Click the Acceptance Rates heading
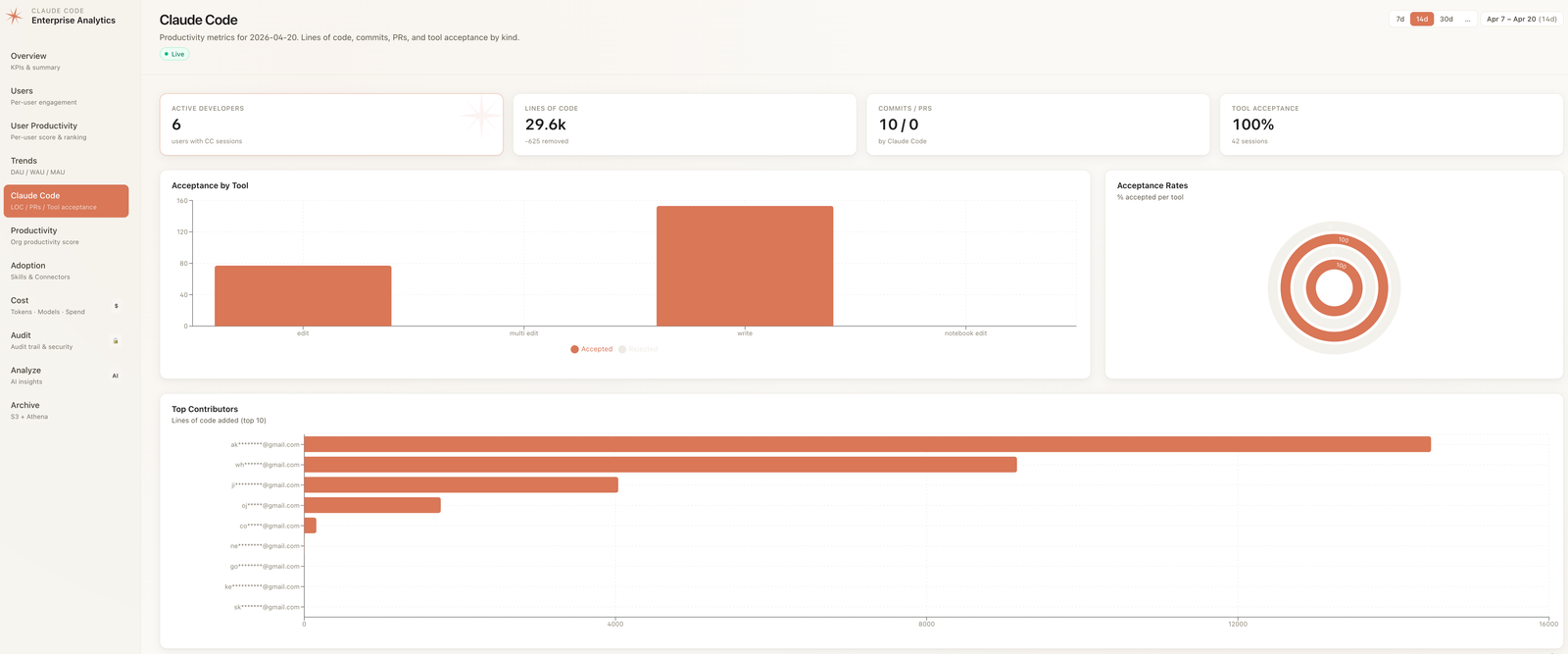The height and width of the screenshot is (654, 1568). 1152,185
